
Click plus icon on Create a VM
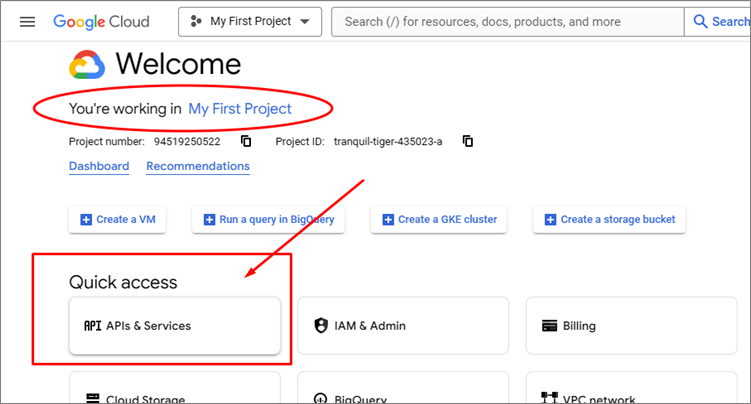[x=86, y=220]
